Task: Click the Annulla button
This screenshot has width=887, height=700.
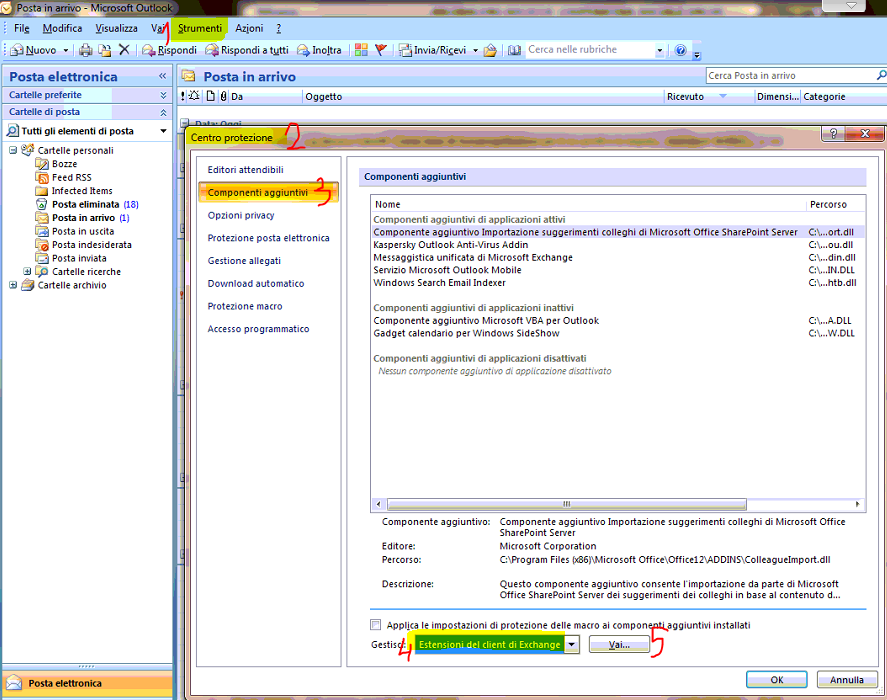Action: [x=847, y=680]
